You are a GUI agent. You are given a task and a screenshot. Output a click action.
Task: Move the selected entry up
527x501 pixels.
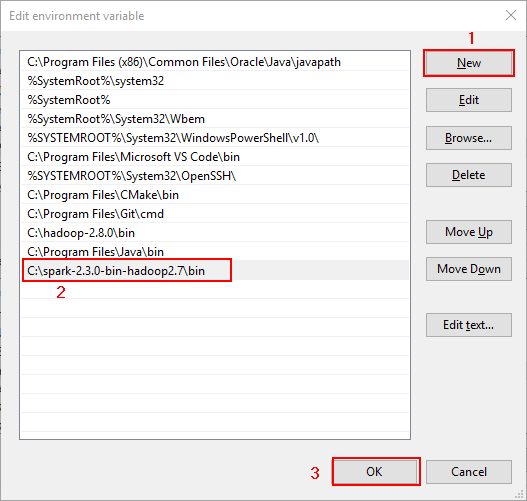click(469, 232)
